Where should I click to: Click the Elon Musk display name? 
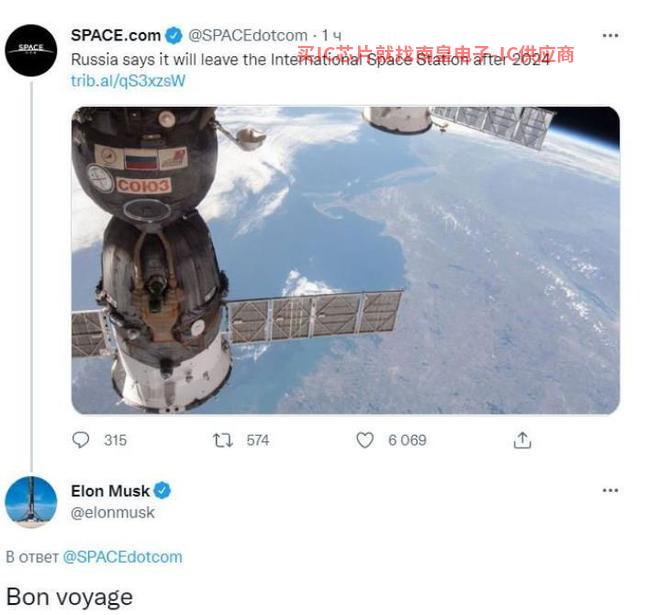tap(110, 491)
